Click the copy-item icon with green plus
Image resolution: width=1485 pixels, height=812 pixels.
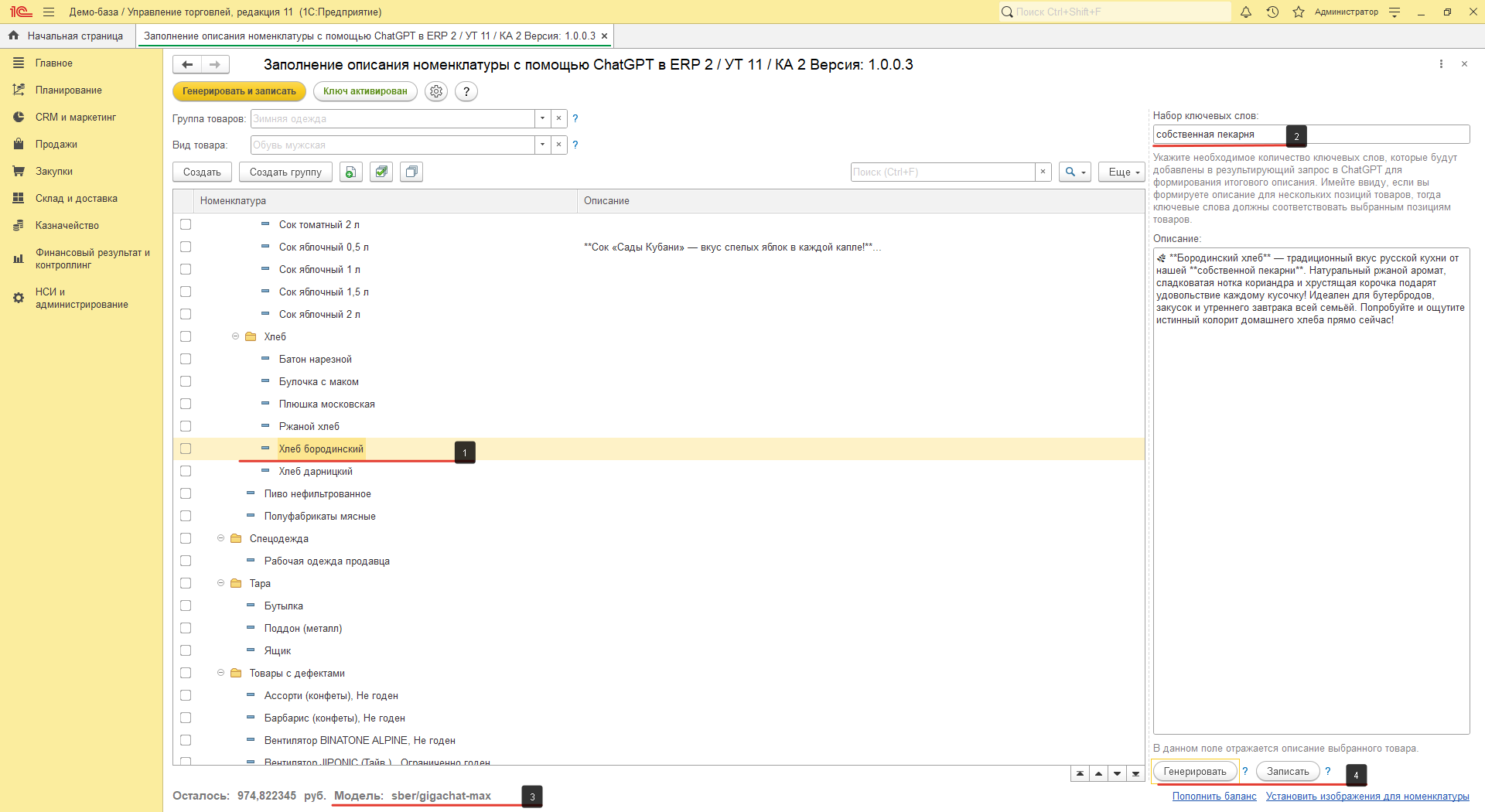point(350,172)
